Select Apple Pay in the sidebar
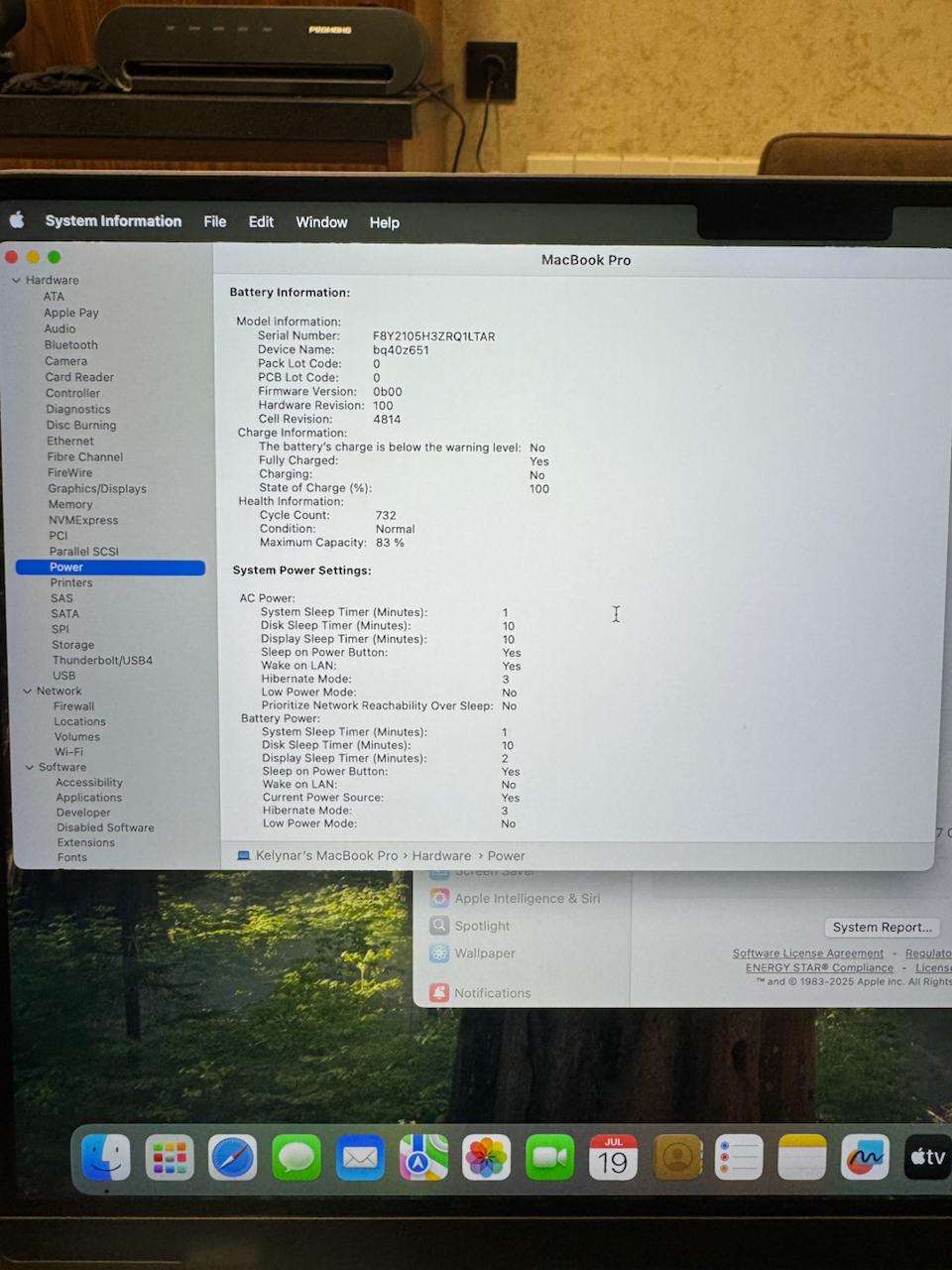The image size is (952, 1270). pyautogui.click(x=71, y=313)
